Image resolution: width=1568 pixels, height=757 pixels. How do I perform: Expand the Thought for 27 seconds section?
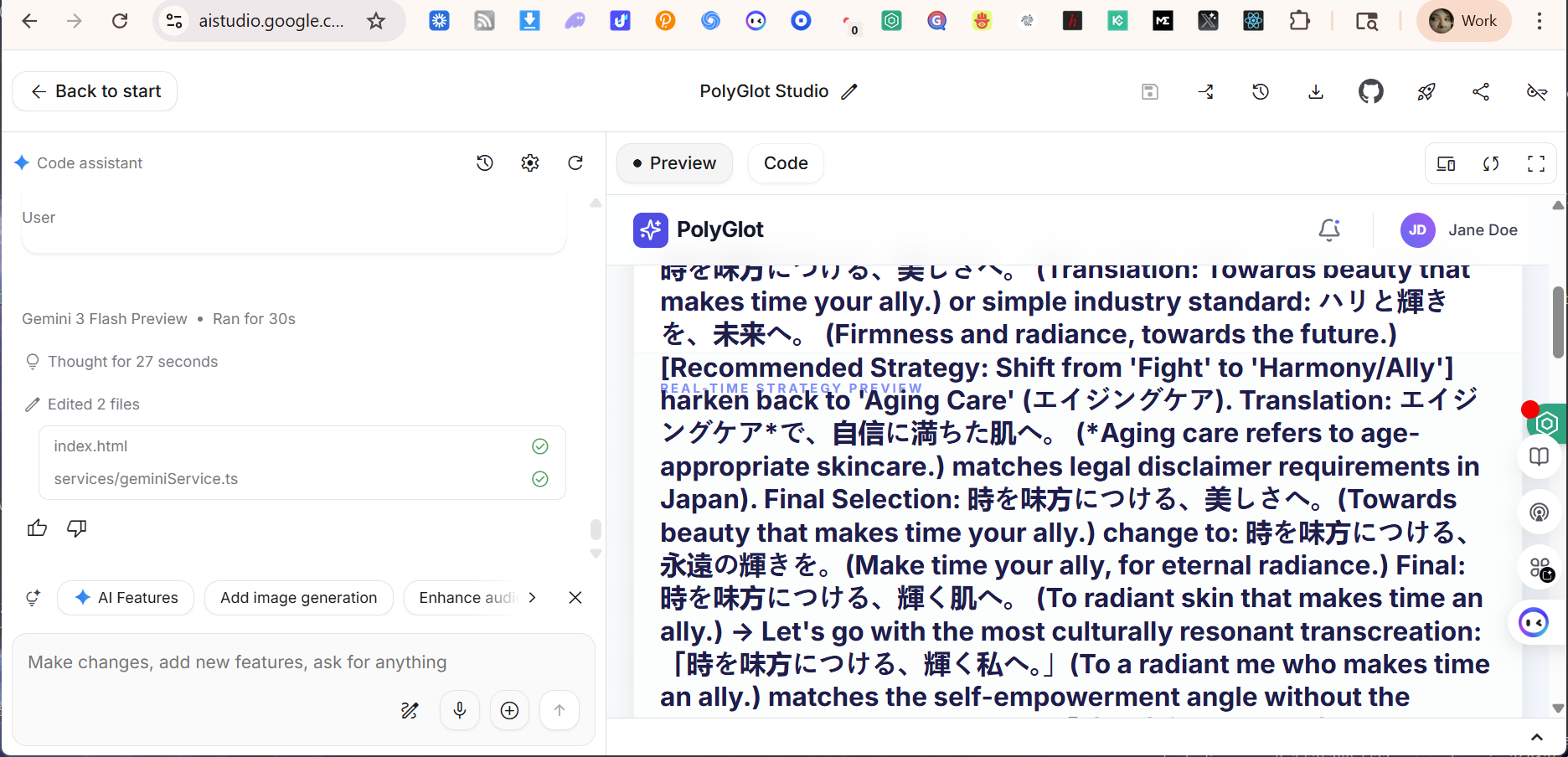click(122, 362)
